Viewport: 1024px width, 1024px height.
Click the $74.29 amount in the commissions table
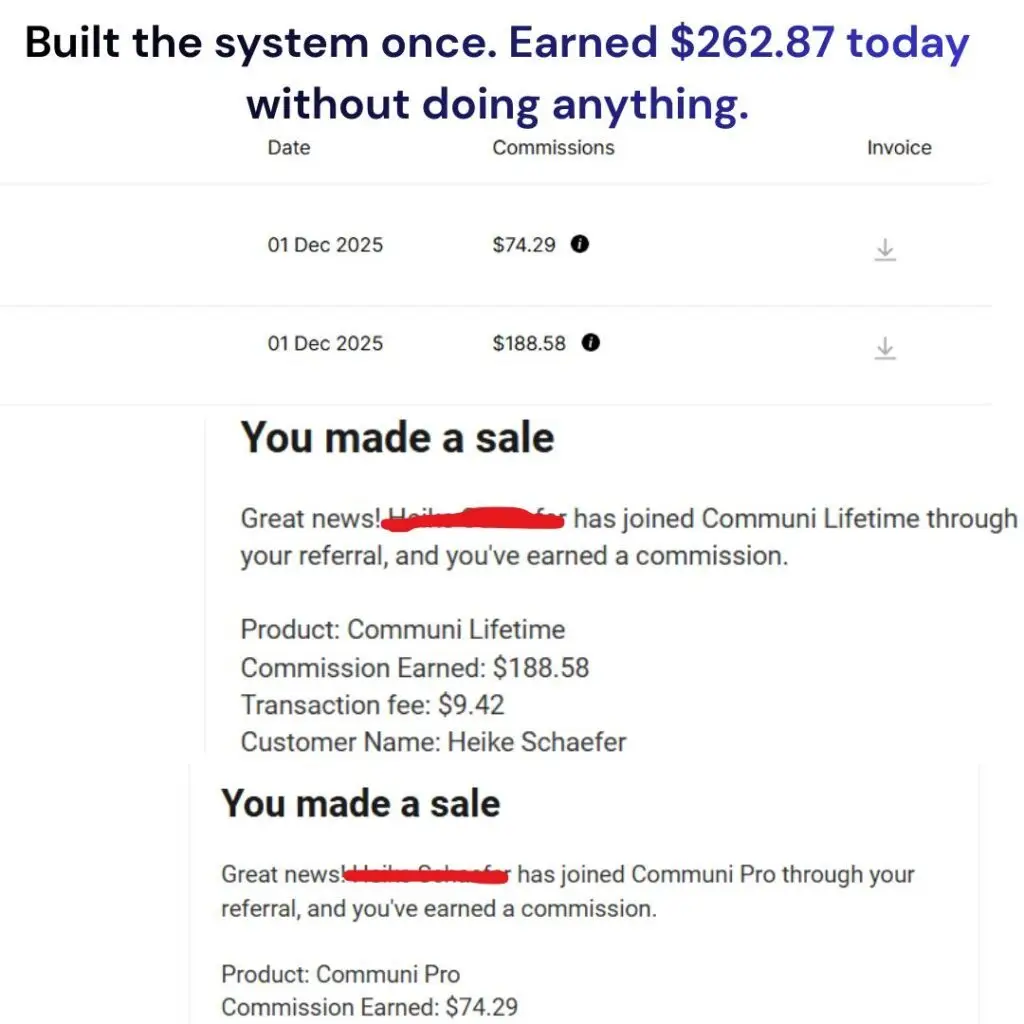pos(524,245)
